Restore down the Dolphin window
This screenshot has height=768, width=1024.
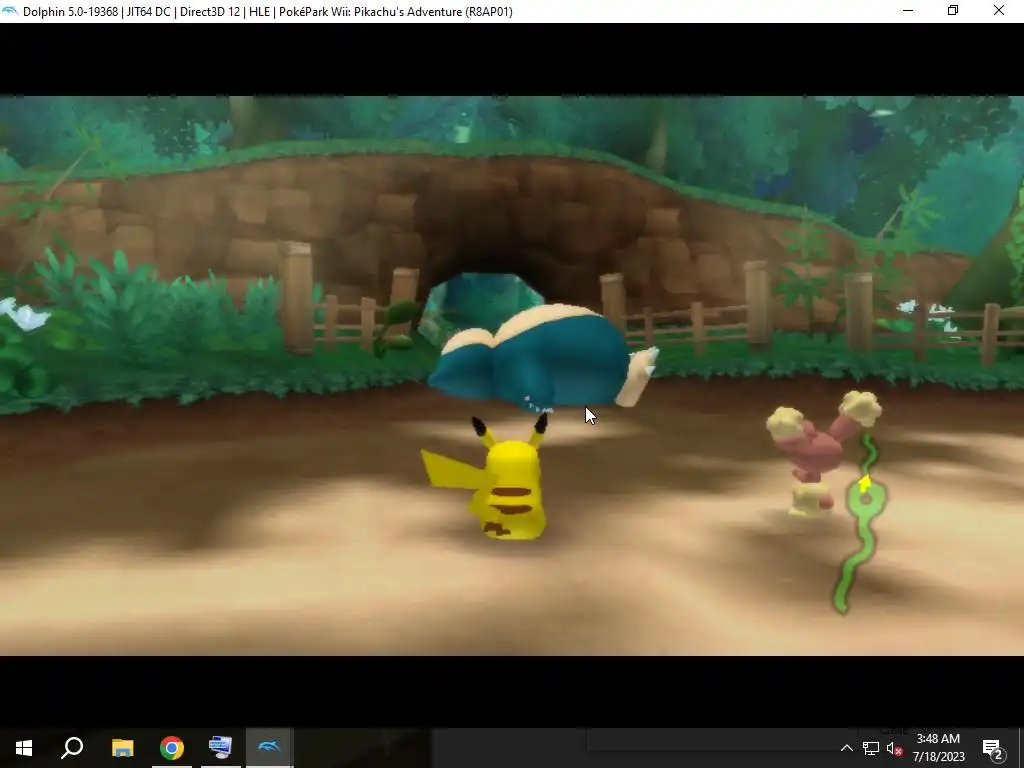(953, 10)
